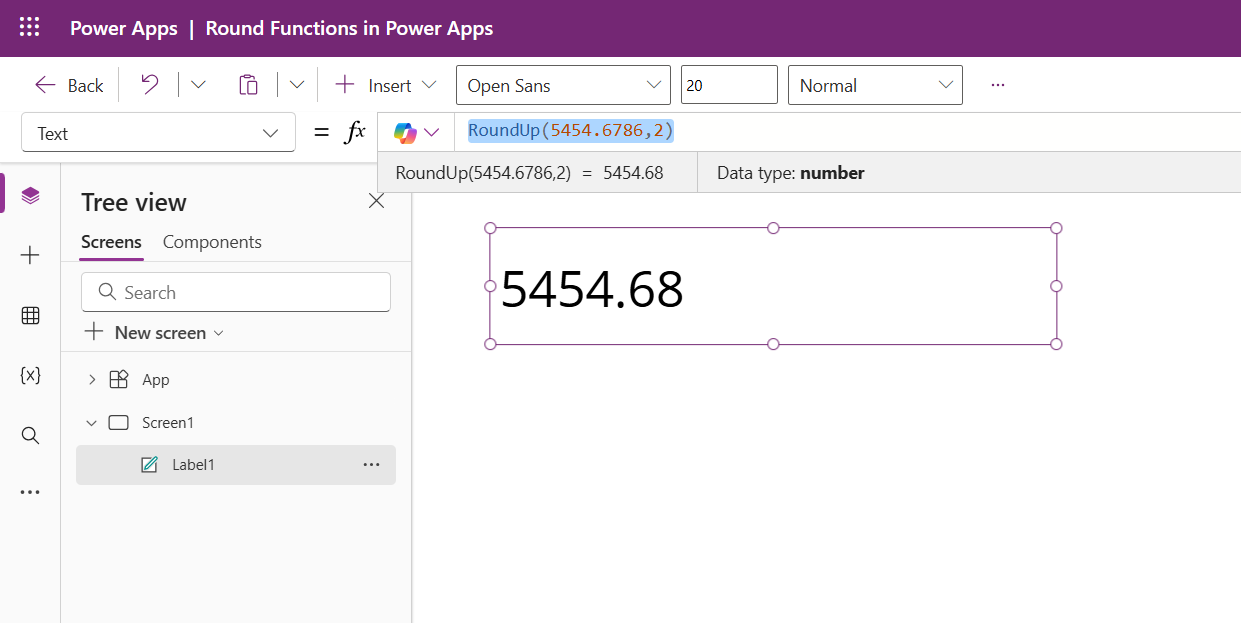Open the Variables {x} panel

(30, 375)
